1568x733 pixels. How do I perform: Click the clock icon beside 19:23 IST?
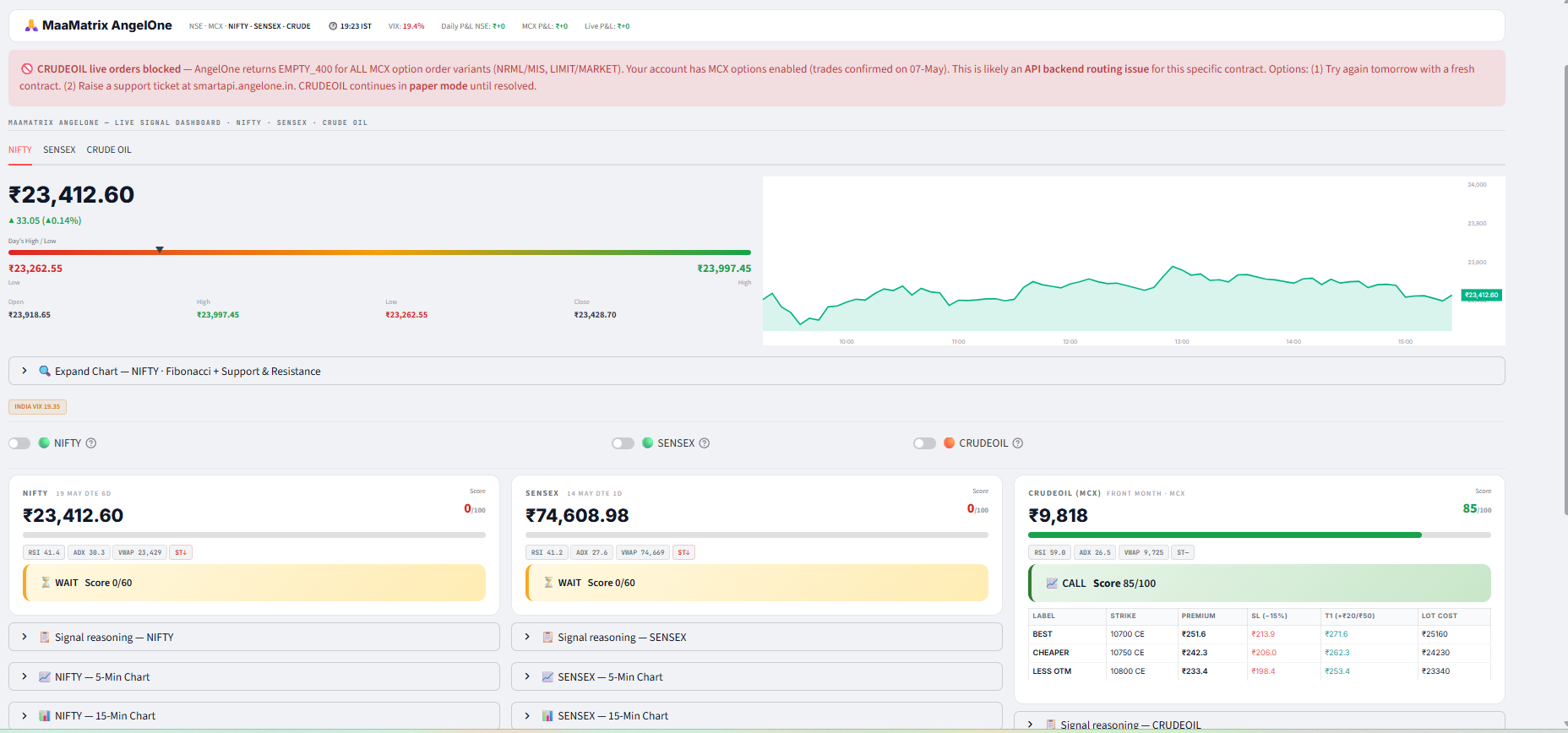[333, 26]
